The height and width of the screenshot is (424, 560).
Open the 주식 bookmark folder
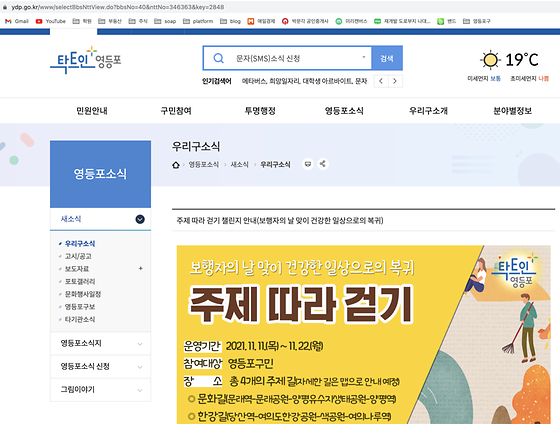tap(138, 21)
